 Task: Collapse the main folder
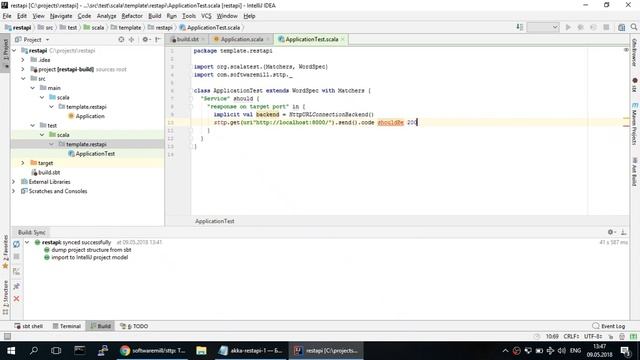(x=33, y=88)
